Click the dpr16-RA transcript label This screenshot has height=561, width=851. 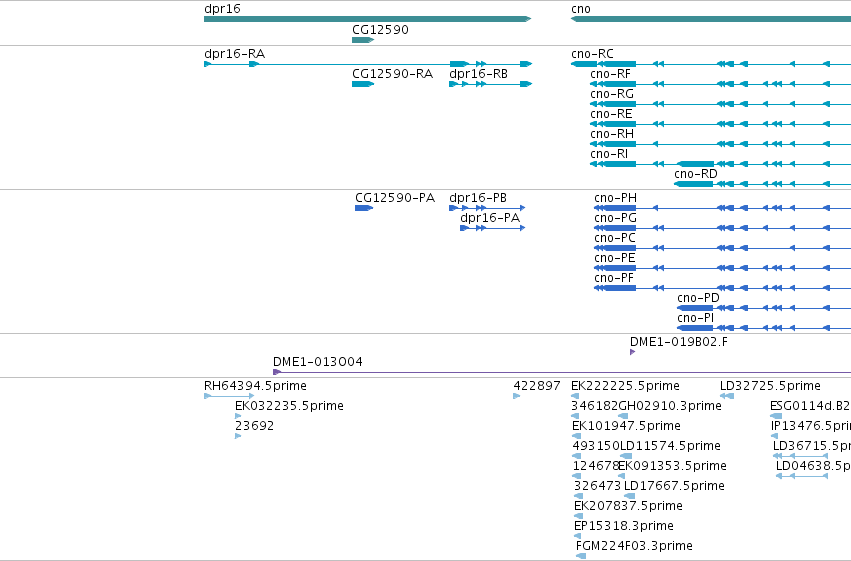pos(234,54)
